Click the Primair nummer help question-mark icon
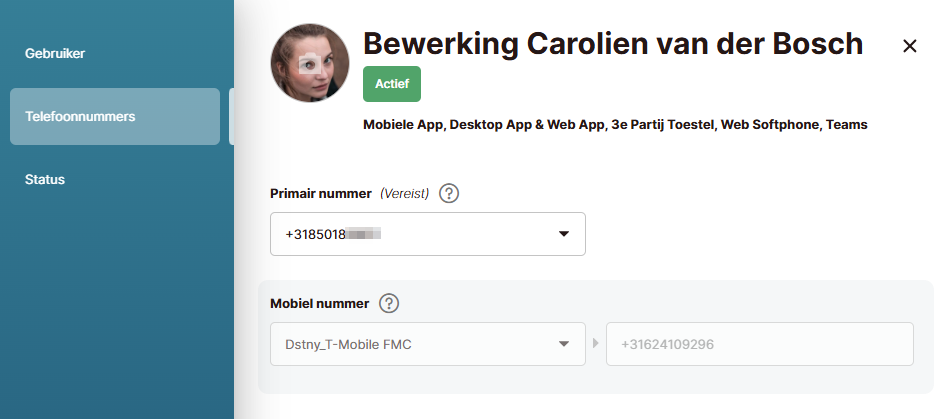Image resolution: width=948 pixels, height=419 pixels. (449, 193)
